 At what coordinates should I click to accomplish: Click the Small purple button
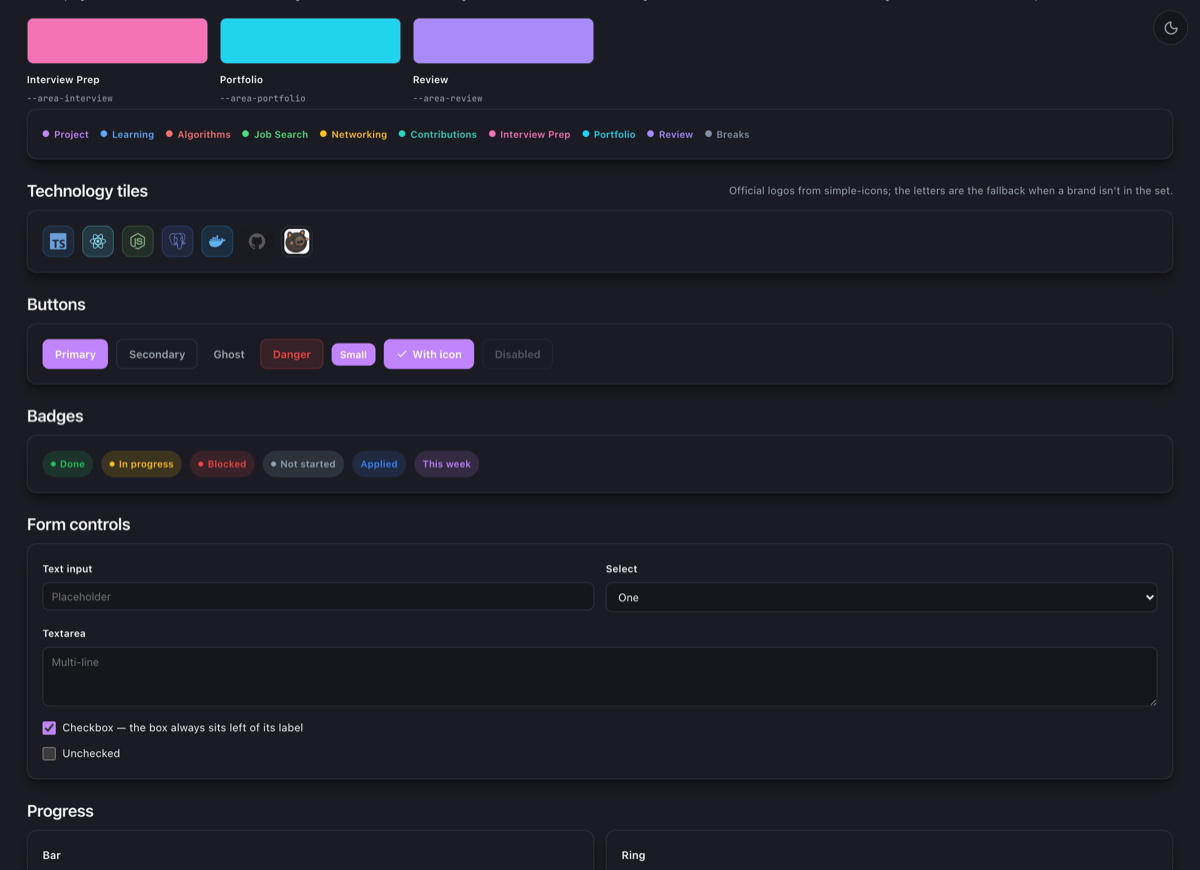(x=353, y=354)
